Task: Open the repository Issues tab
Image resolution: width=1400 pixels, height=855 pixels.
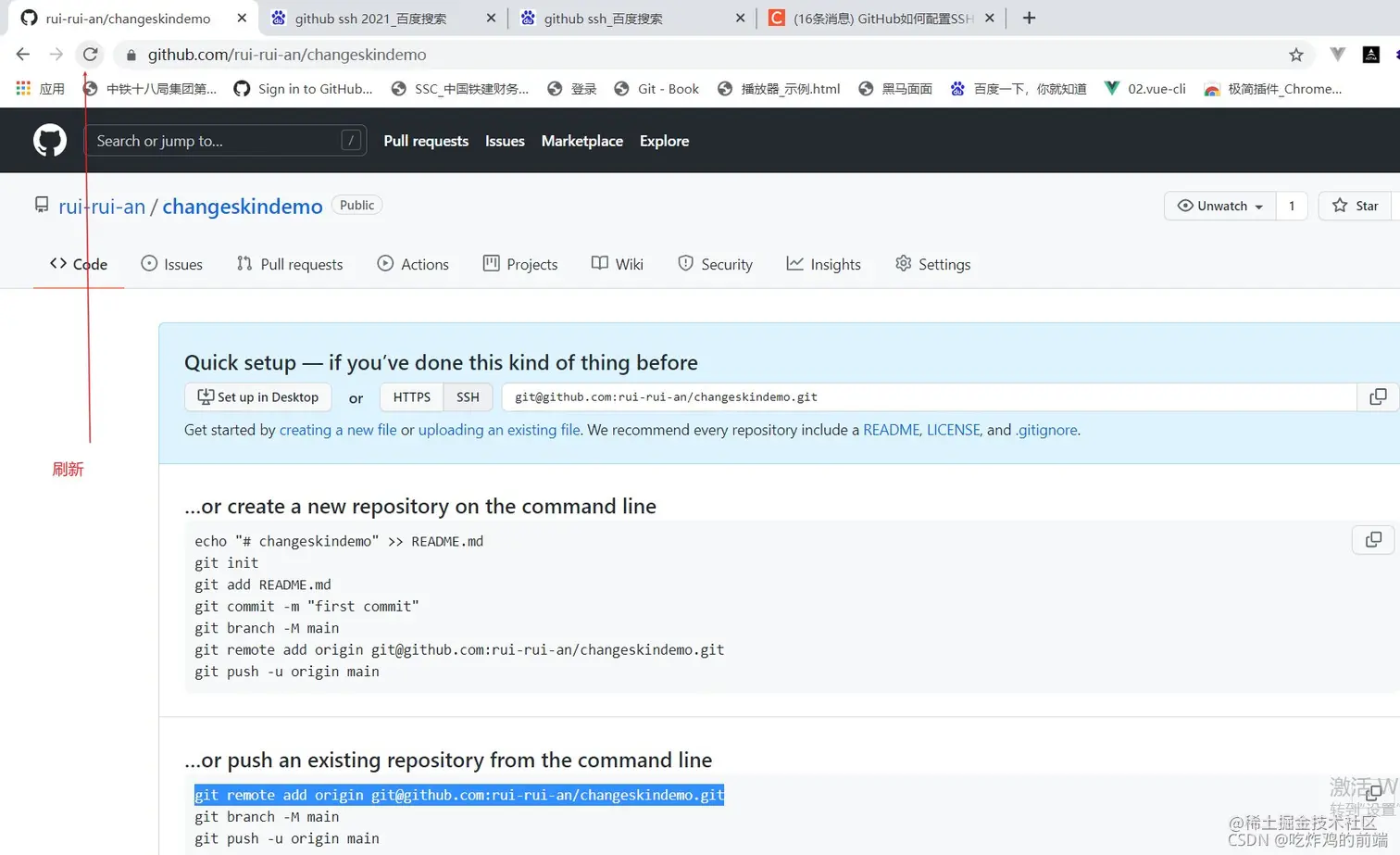Action: coord(171,264)
